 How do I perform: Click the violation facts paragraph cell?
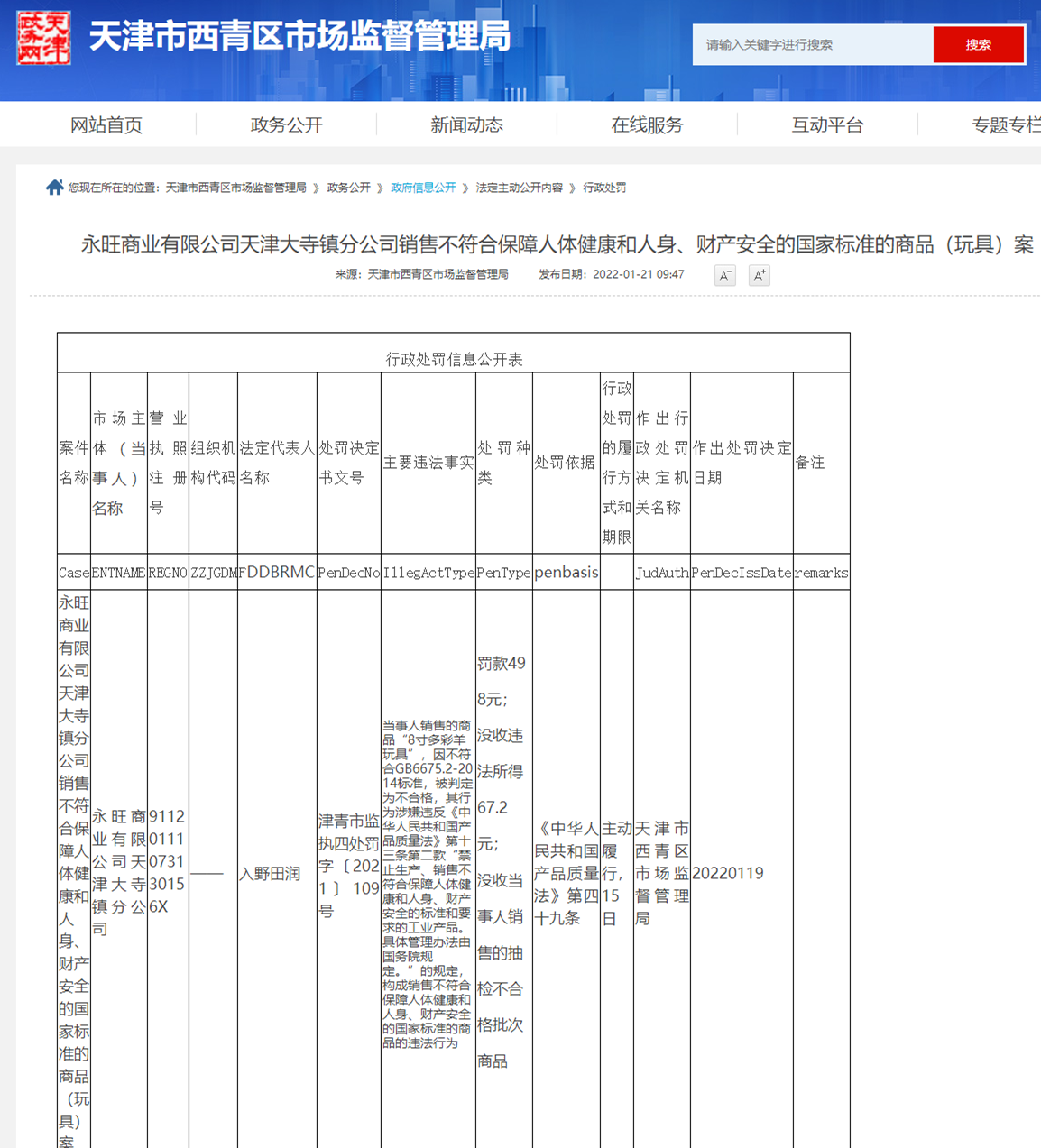[x=428, y=884]
